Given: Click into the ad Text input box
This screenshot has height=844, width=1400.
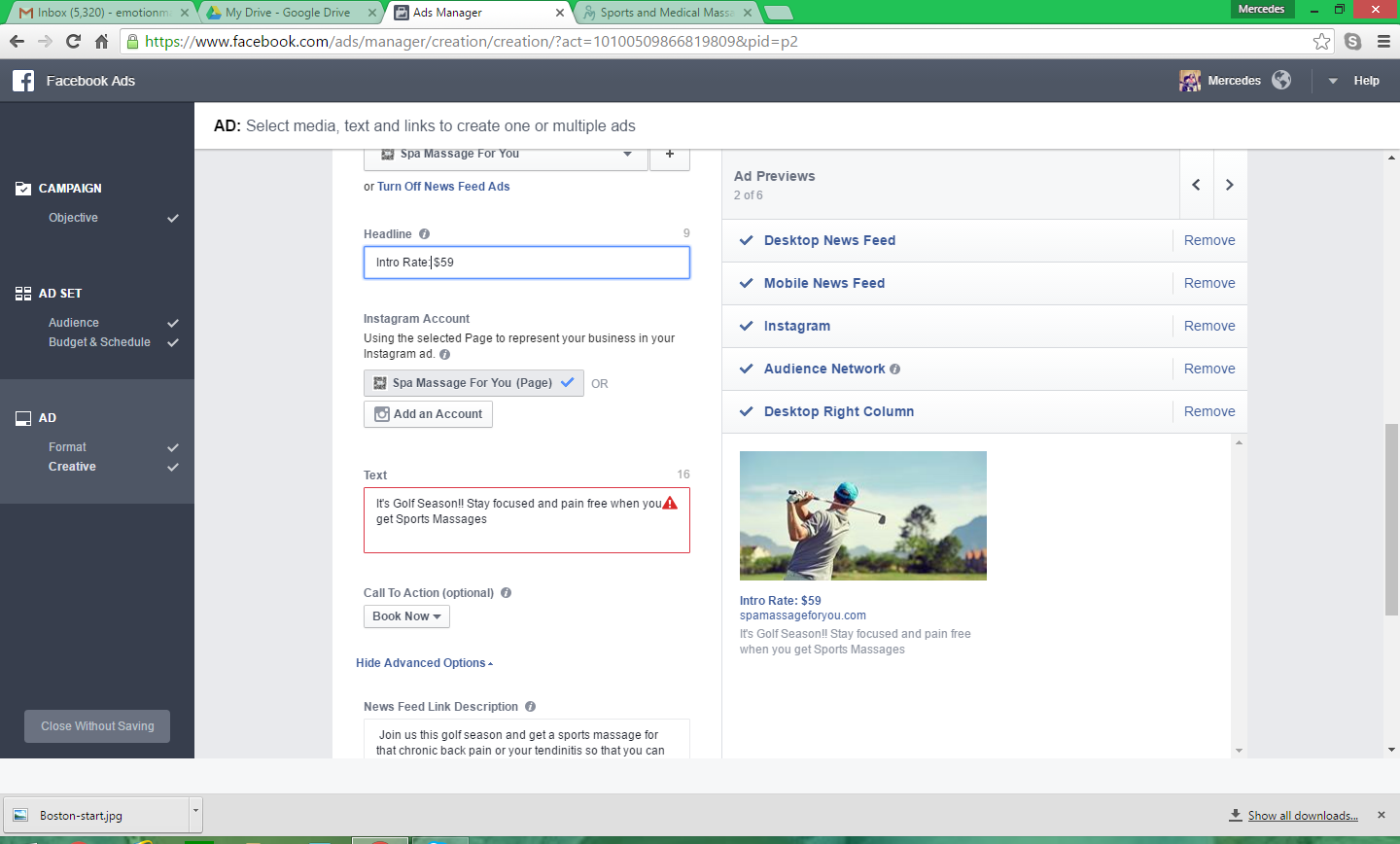Looking at the screenshot, I should 527,520.
